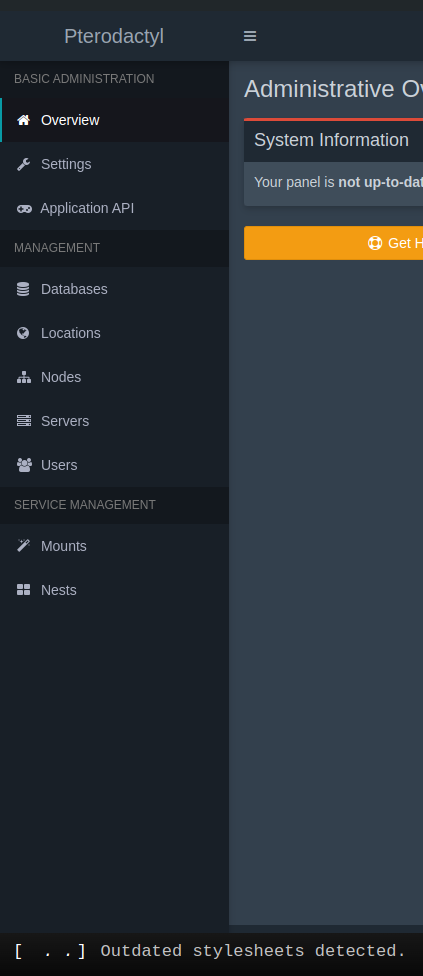Screen dimensions: 423x976
Task: Click the MANAGEMENT section header
Action: coord(57,248)
